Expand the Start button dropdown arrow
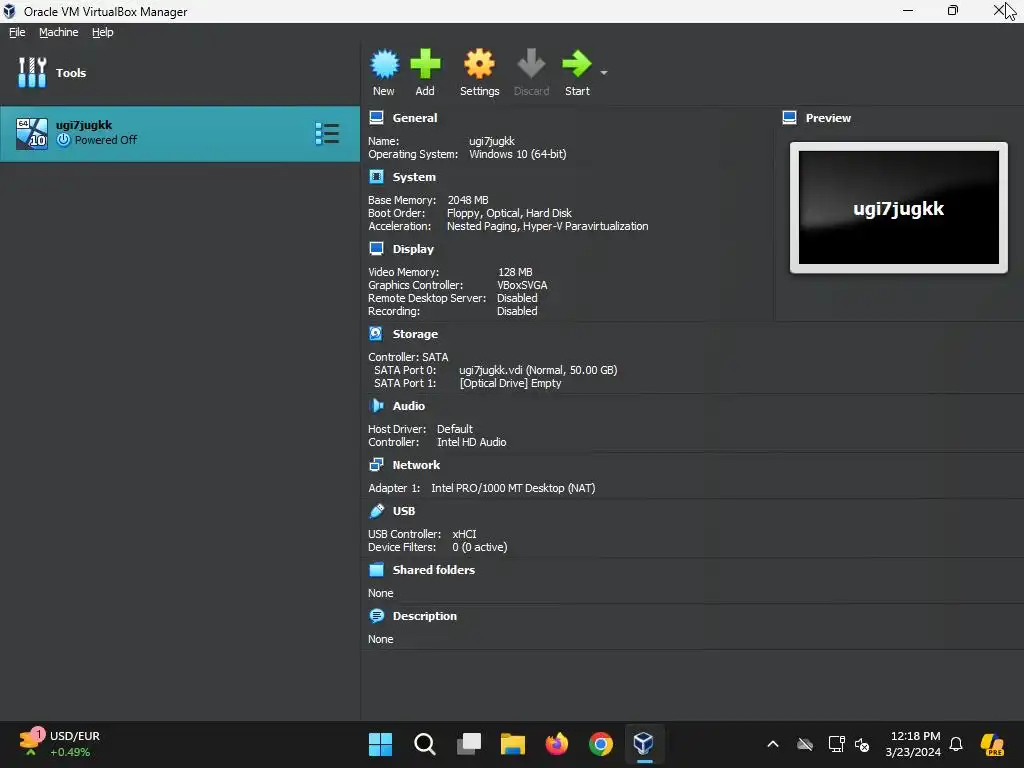The width and height of the screenshot is (1024, 768). tap(604, 72)
